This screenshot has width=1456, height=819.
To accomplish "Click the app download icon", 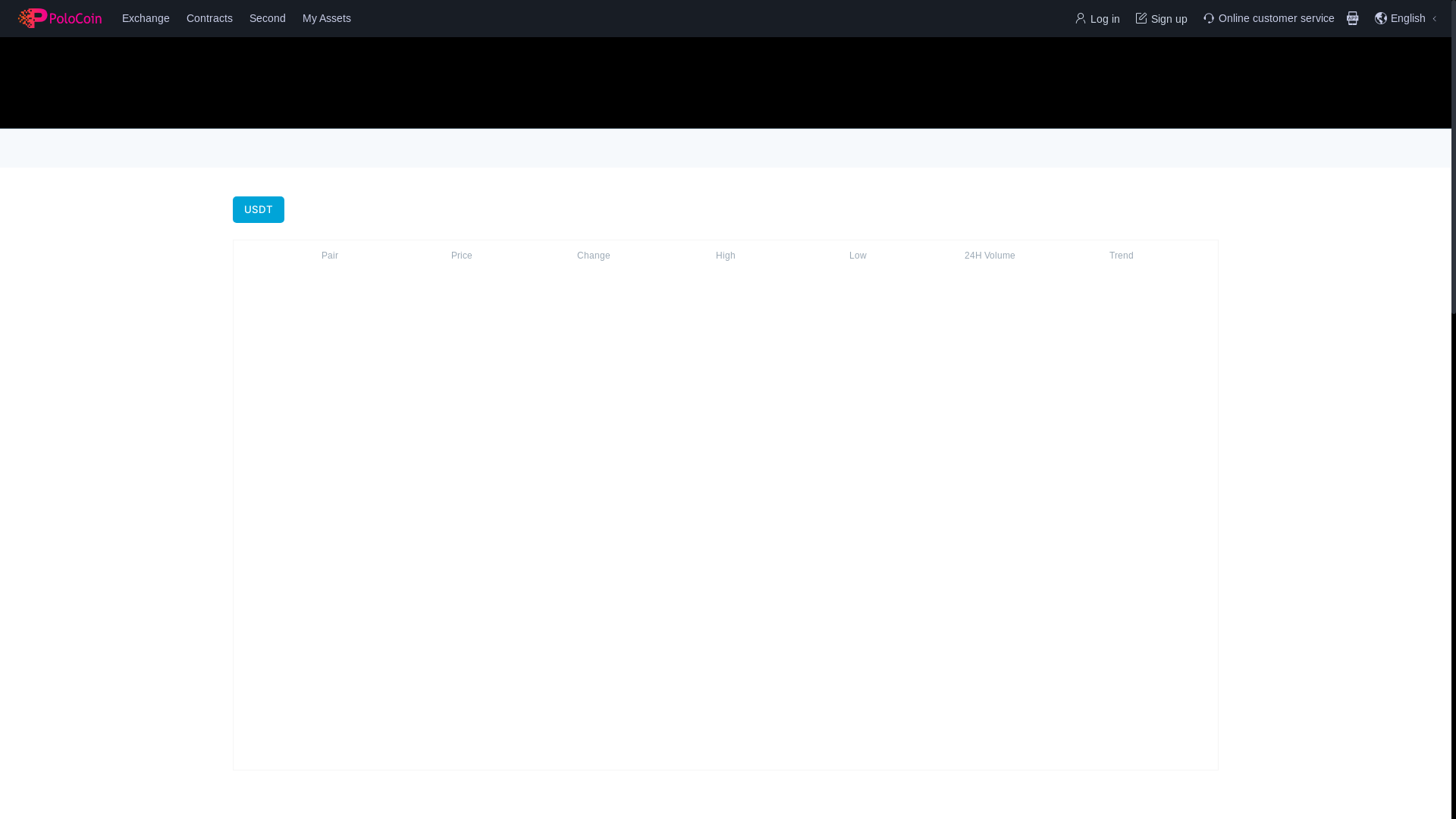I will [1353, 18].
